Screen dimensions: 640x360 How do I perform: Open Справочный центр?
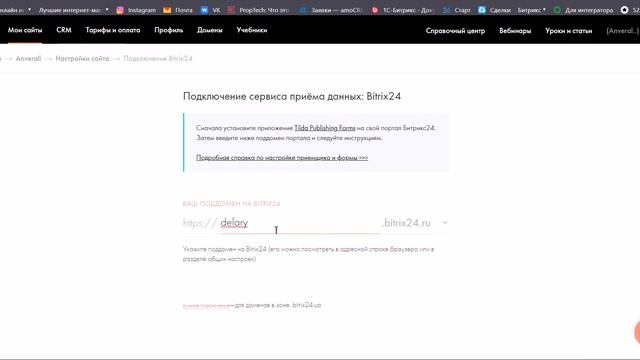455,31
